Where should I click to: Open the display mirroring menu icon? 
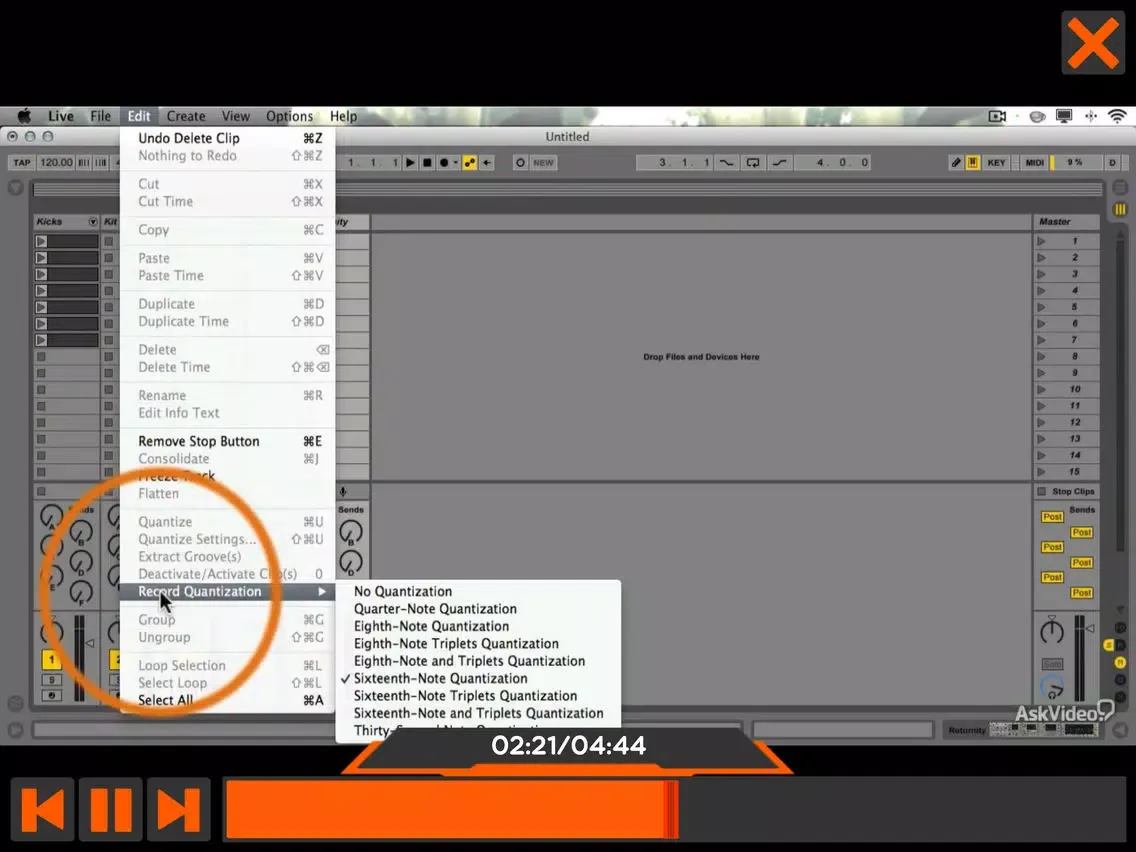click(x=1064, y=116)
